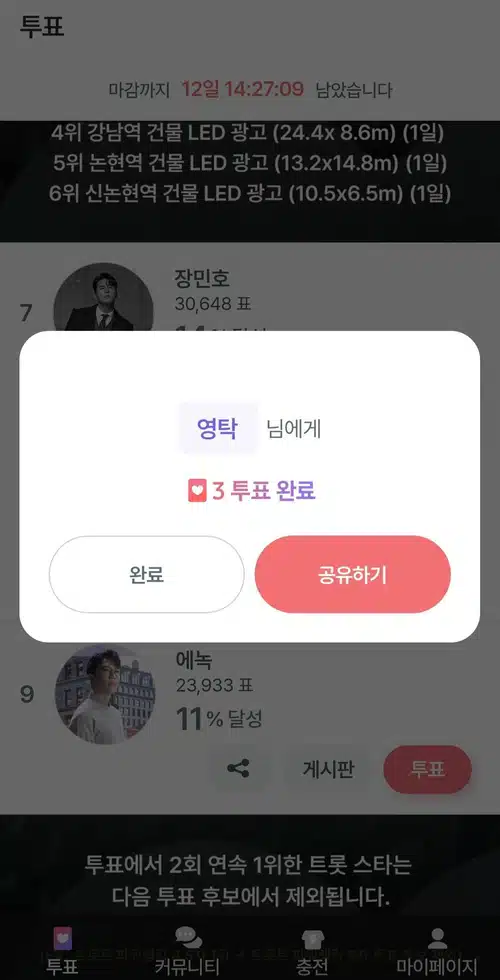Tap the 투표 page title
500x980 pixels.
[x=42, y=28]
